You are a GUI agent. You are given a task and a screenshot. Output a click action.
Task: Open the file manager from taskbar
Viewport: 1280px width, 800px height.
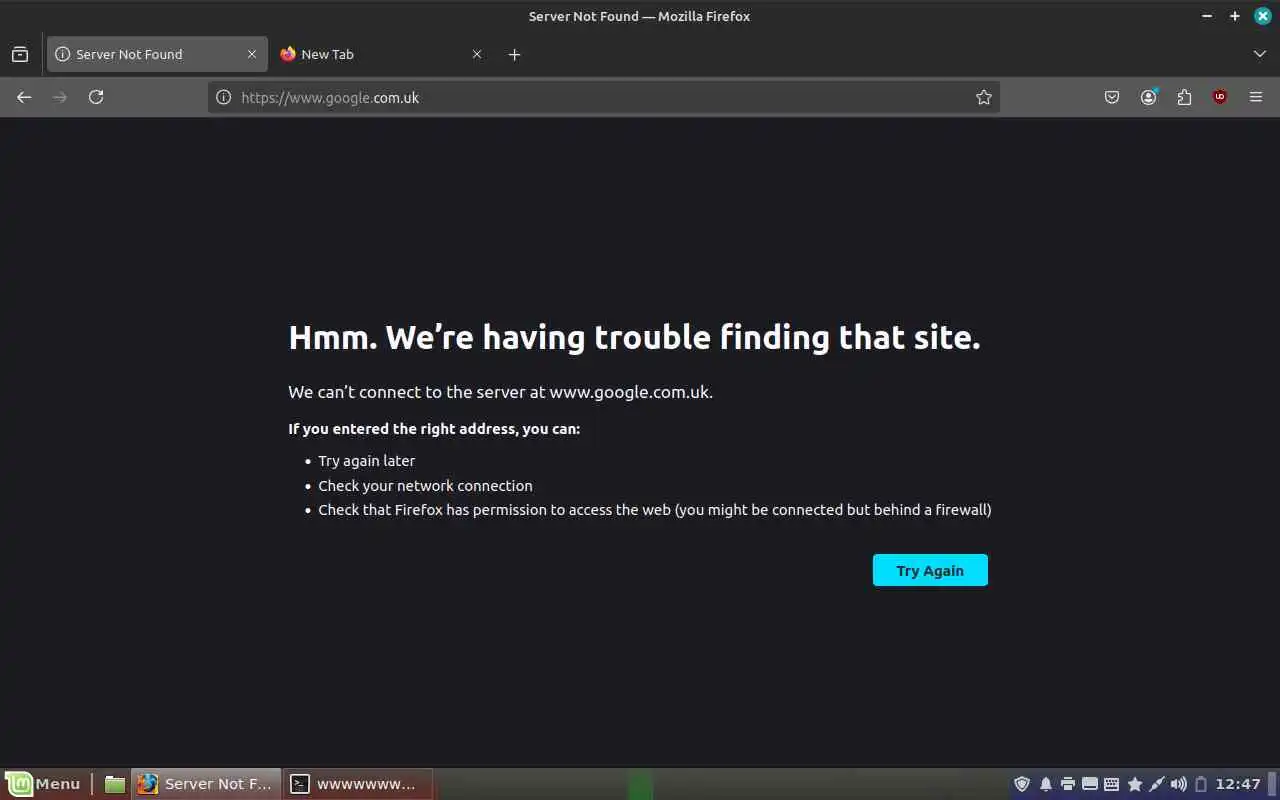coord(115,784)
